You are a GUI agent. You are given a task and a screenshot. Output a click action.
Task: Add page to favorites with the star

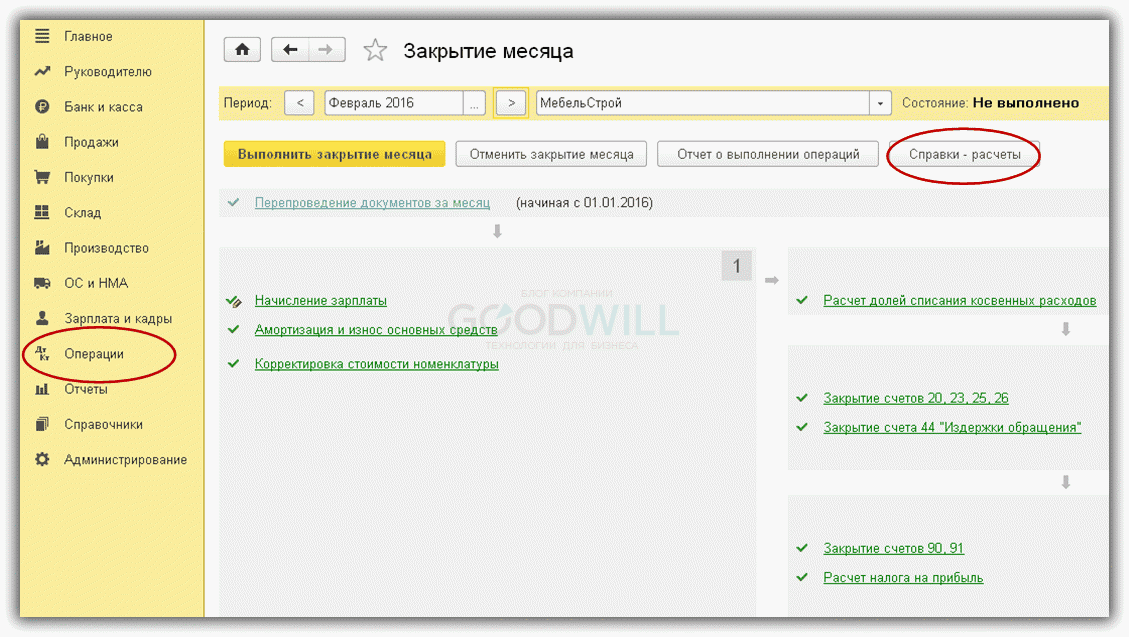pos(375,50)
